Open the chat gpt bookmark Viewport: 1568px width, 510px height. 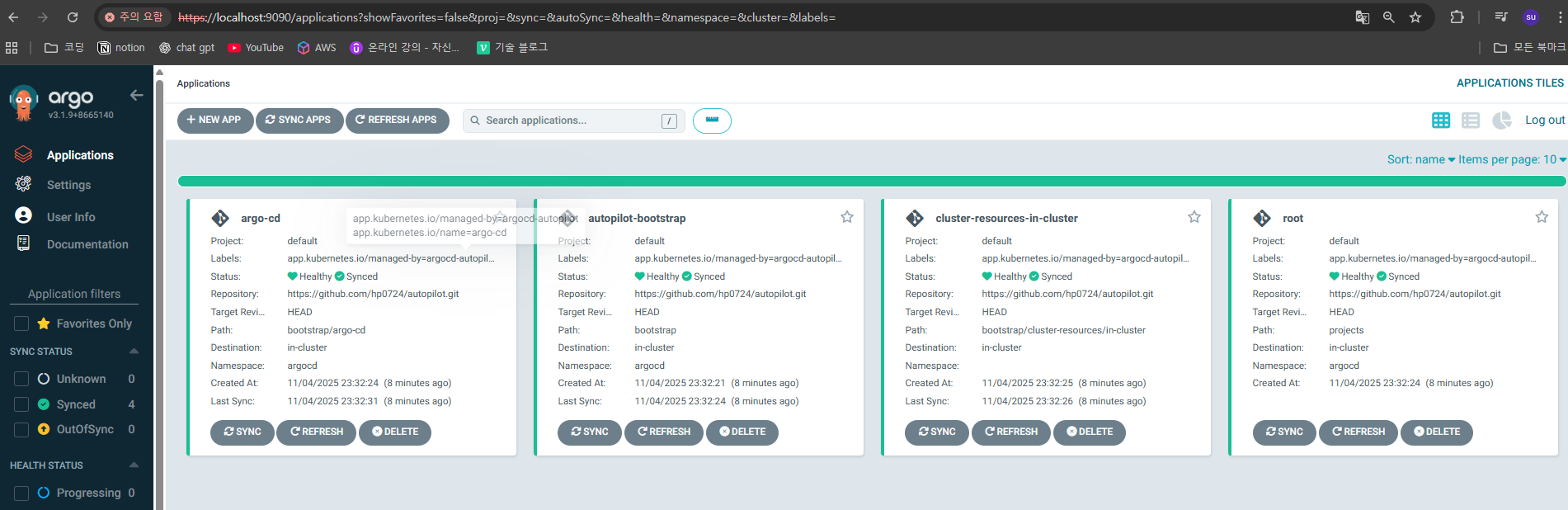tap(186, 48)
